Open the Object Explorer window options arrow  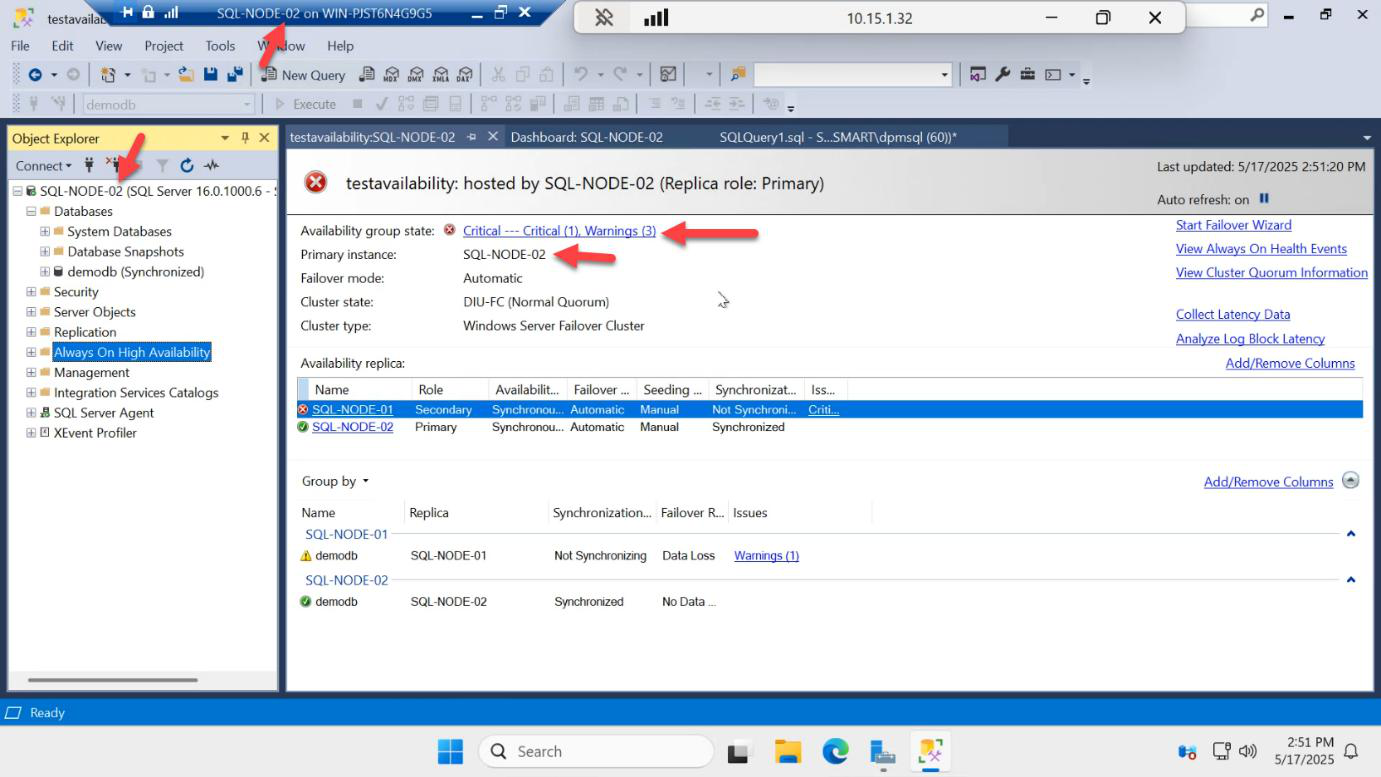(x=226, y=138)
